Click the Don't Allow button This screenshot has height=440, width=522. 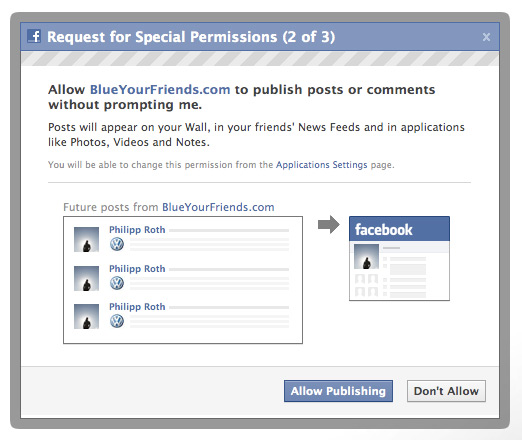tap(446, 391)
